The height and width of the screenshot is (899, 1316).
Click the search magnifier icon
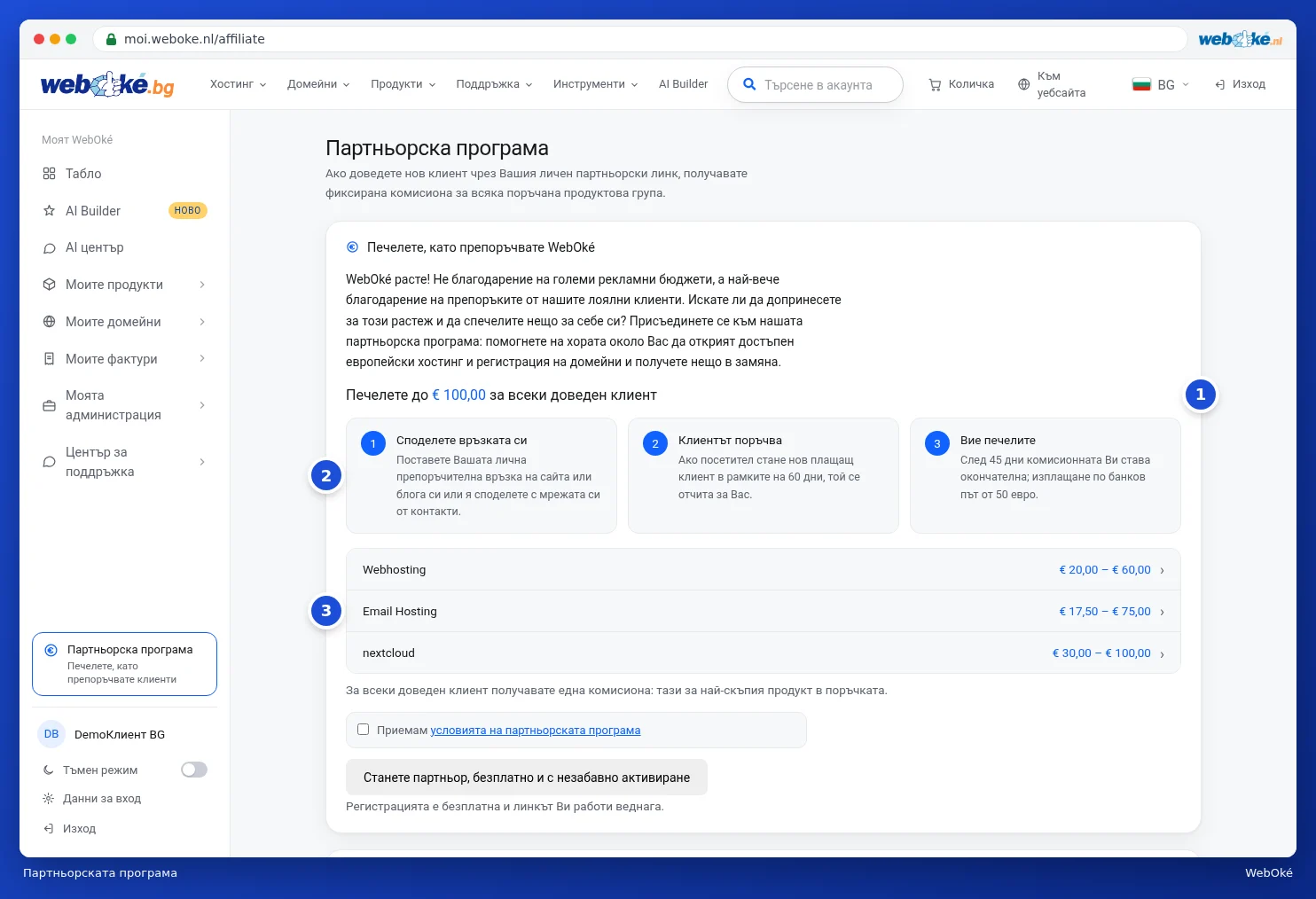point(749,84)
